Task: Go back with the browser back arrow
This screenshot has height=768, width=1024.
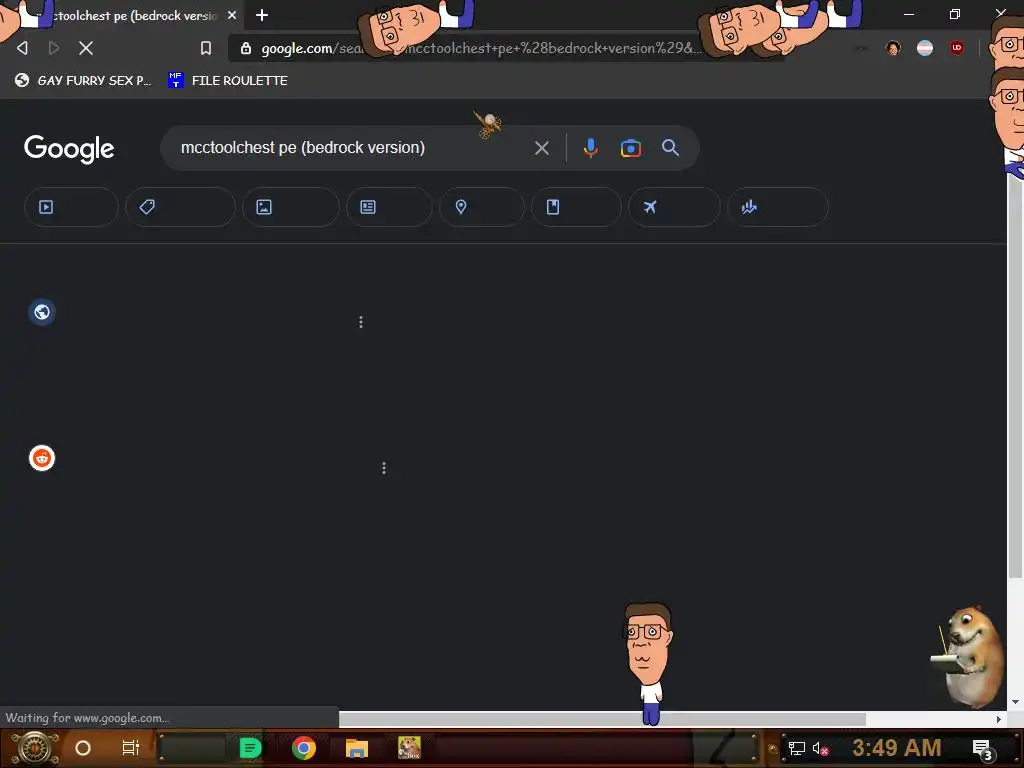Action: pos(22,48)
